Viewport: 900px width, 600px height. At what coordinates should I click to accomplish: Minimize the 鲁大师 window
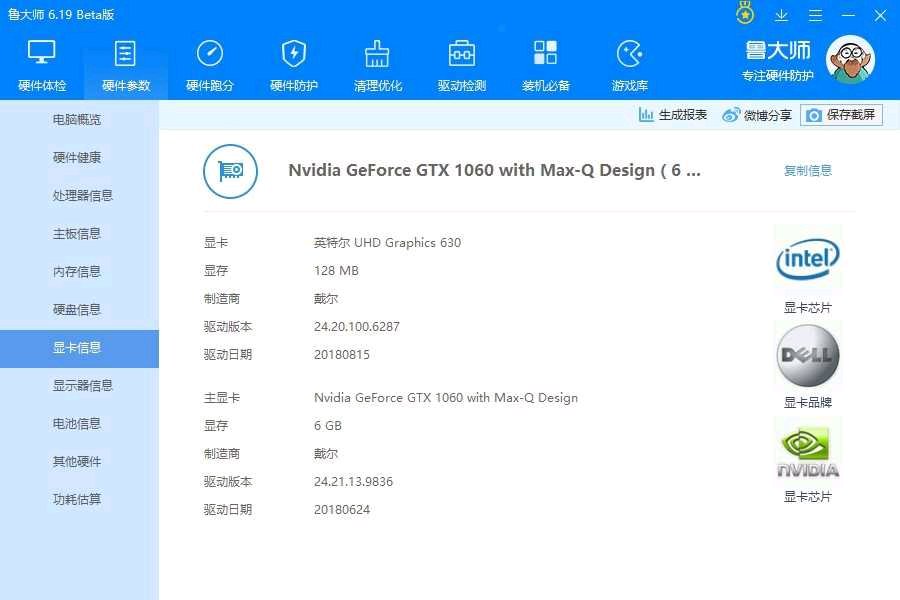click(x=848, y=16)
